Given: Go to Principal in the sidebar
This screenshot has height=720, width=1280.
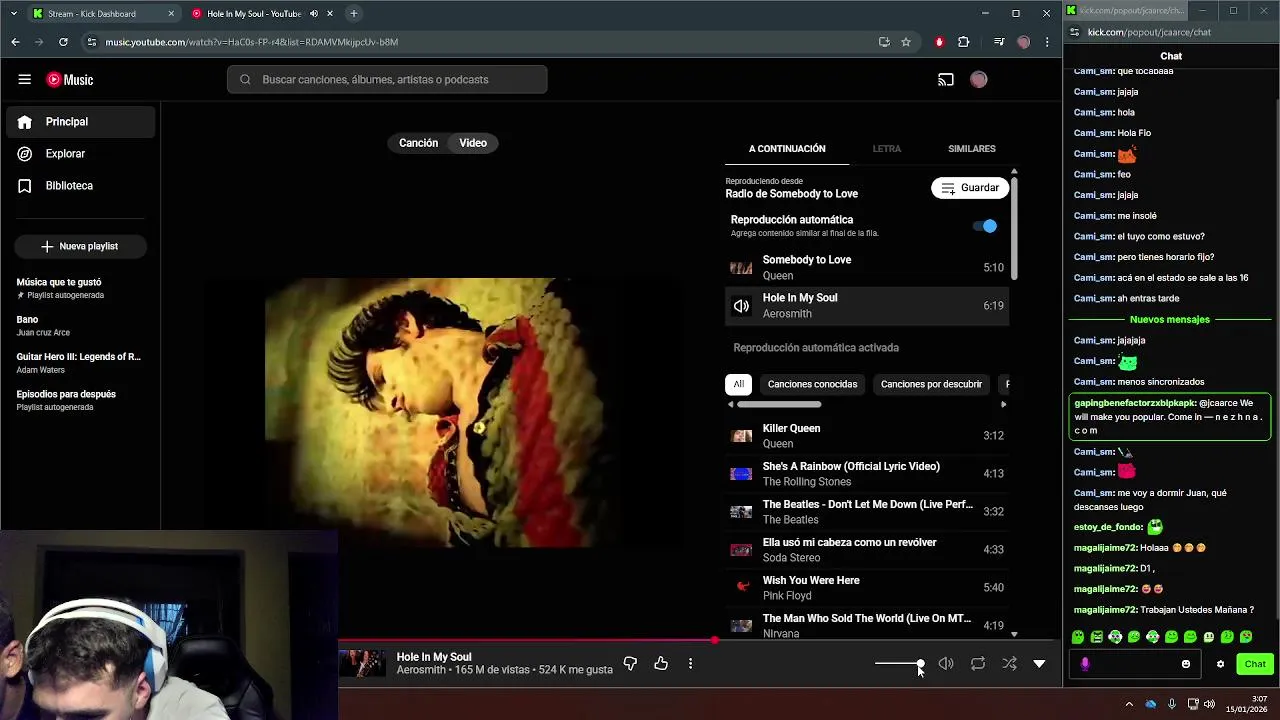Looking at the screenshot, I should pos(80,122).
